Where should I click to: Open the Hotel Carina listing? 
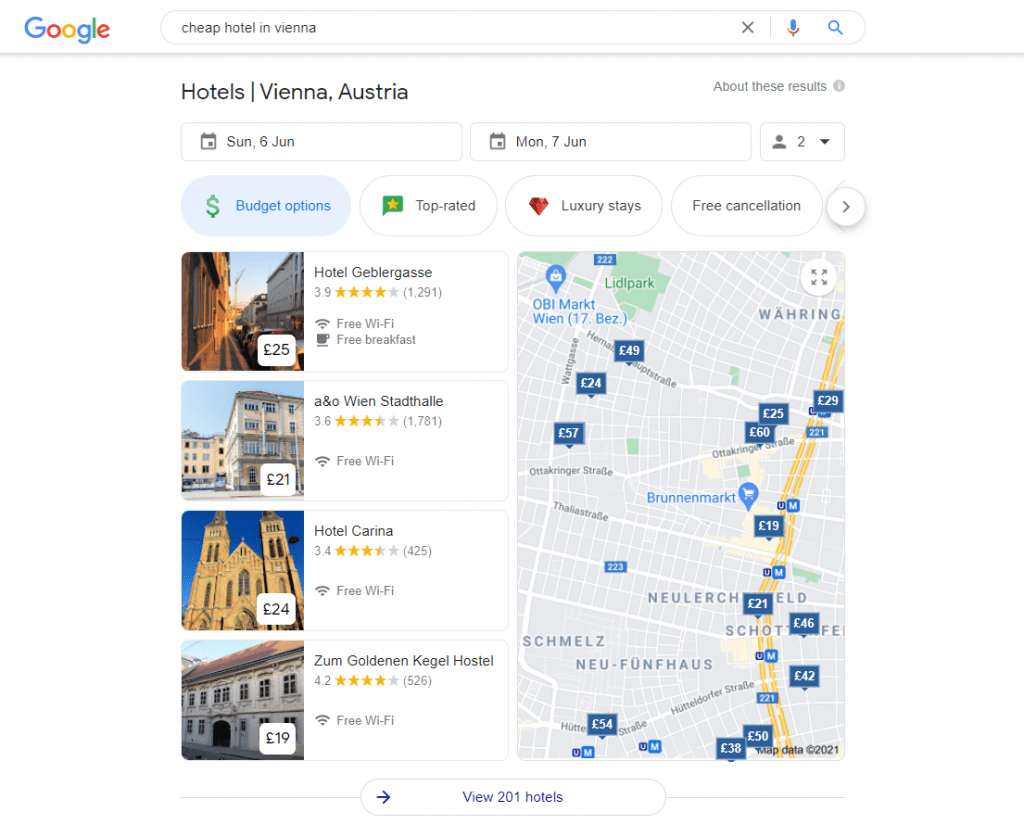tap(355, 530)
